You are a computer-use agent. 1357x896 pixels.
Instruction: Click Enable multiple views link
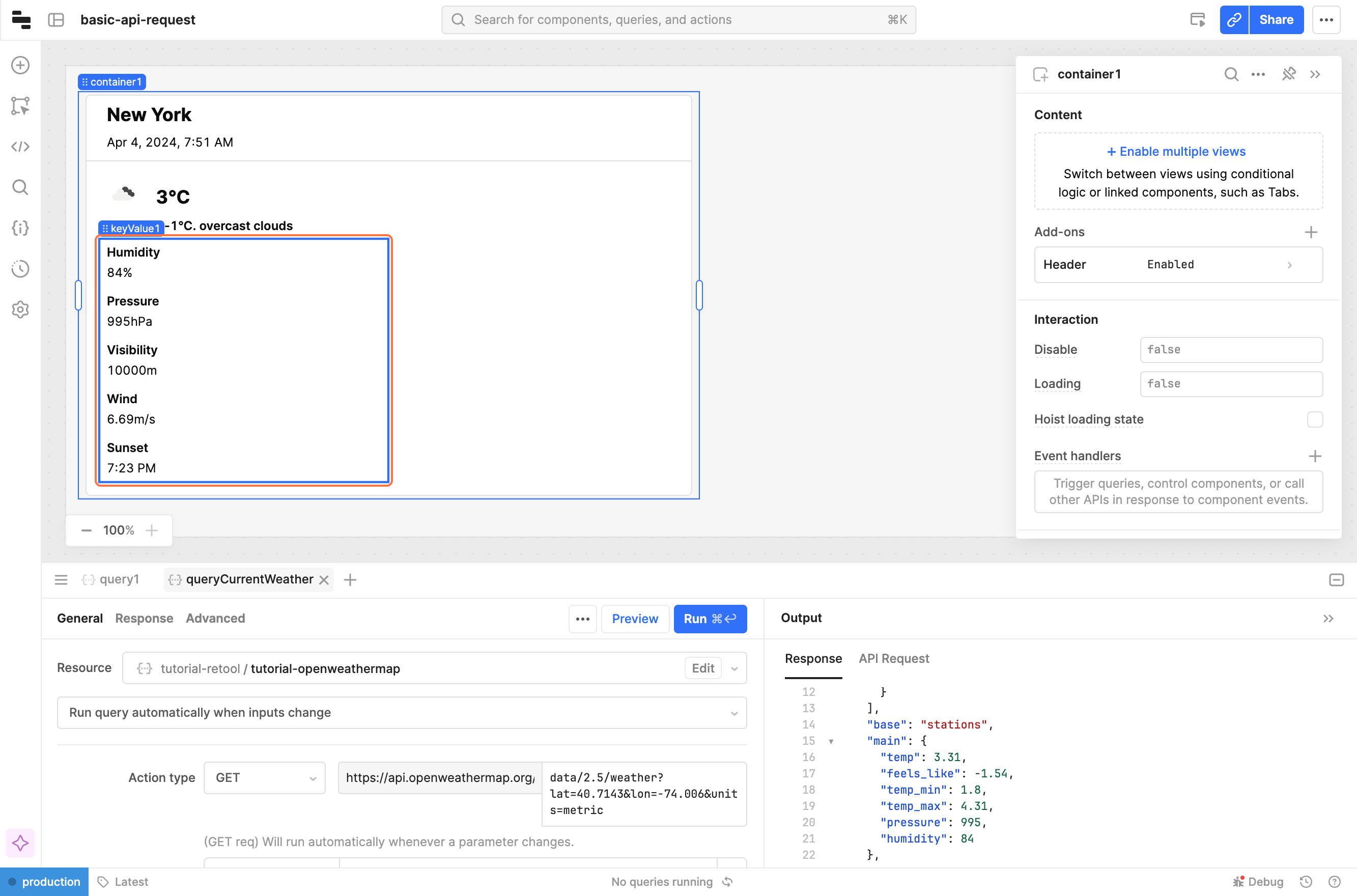tap(1176, 151)
